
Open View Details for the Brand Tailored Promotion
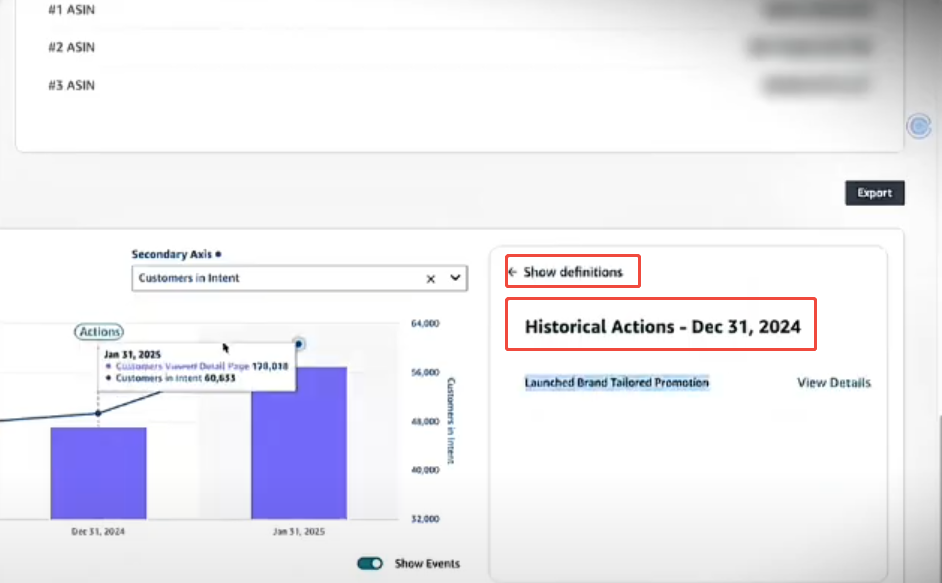[833, 383]
